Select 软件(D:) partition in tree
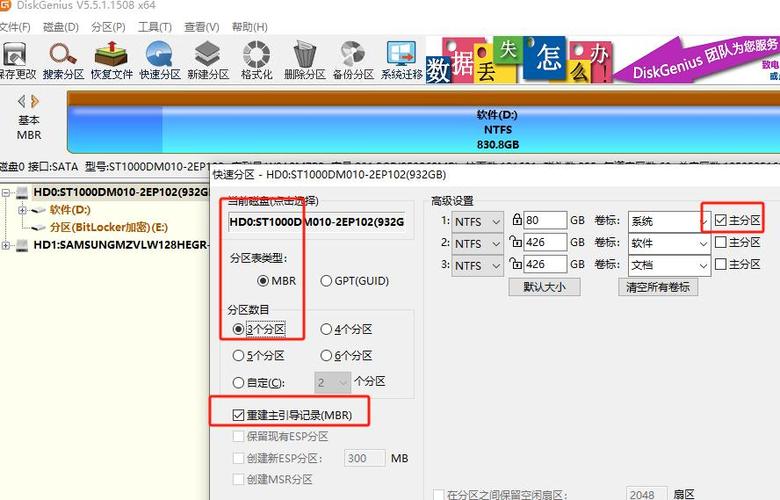780x500 pixels. coord(70,210)
